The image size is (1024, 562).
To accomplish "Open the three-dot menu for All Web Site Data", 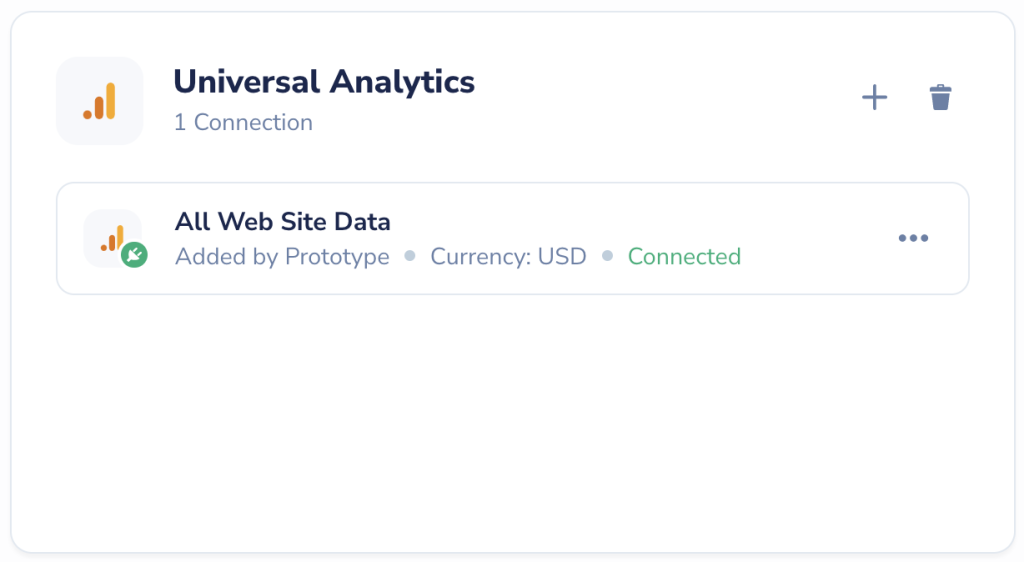I will click(x=913, y=238).
